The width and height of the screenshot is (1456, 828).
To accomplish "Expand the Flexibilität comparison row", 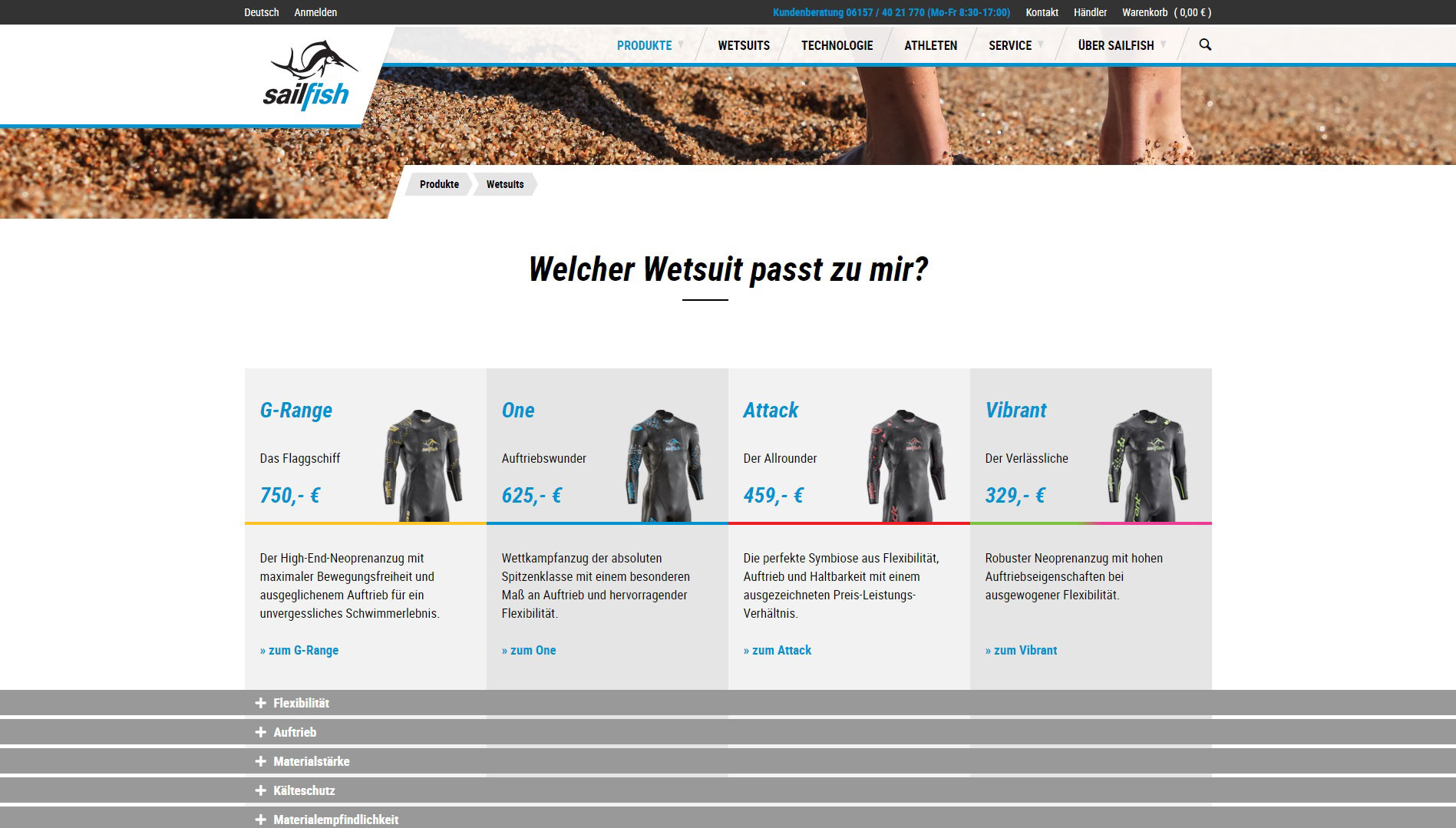I will (x=728, y=703).
